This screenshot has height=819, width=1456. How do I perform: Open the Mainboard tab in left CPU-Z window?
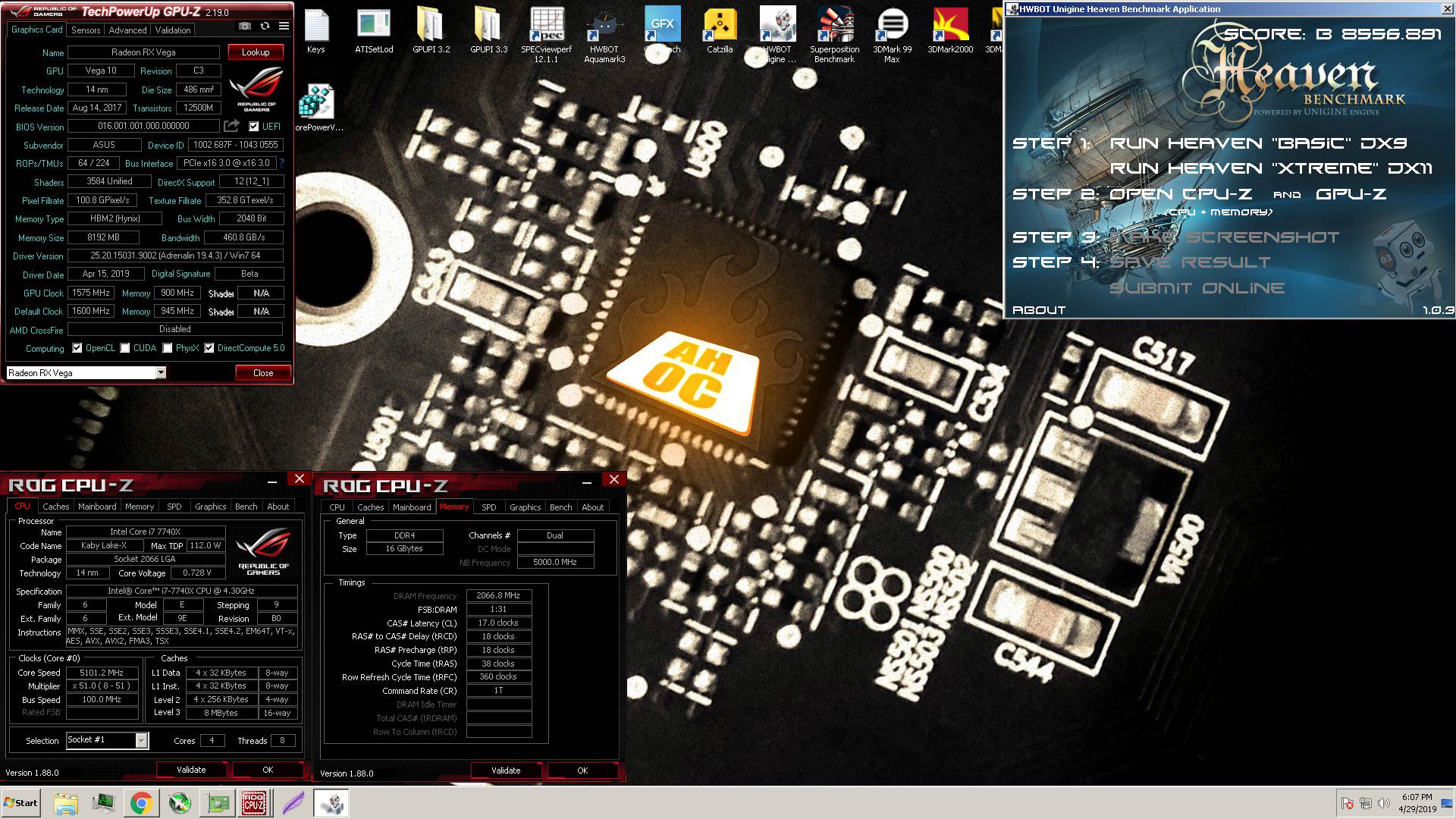[97, 507]
